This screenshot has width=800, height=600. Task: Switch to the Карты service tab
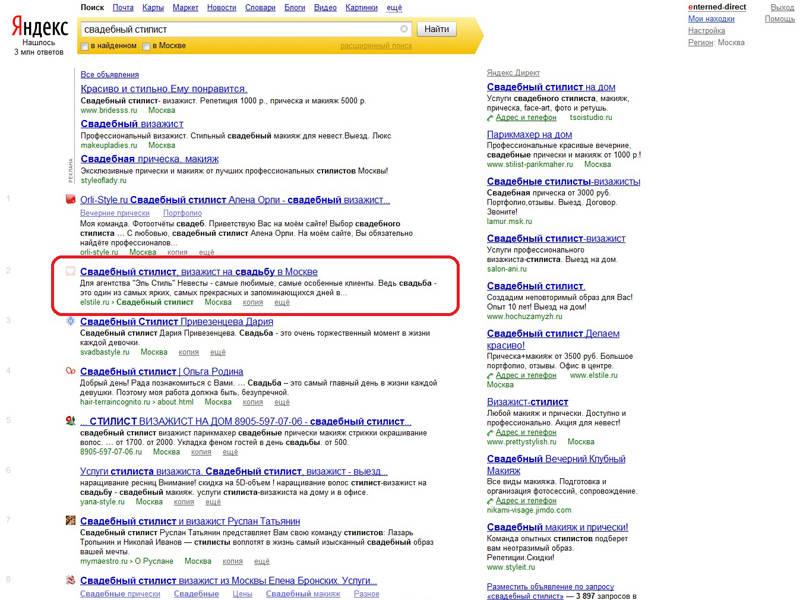[153, 8]
